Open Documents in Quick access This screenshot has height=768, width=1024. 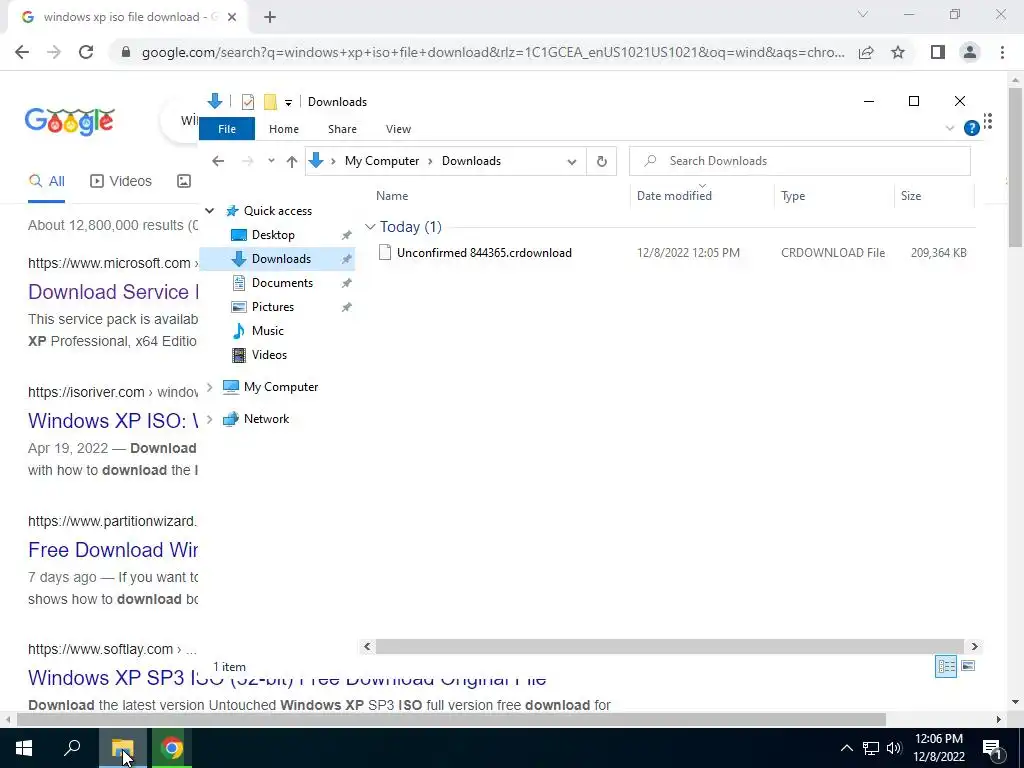[x=282, y=283]
